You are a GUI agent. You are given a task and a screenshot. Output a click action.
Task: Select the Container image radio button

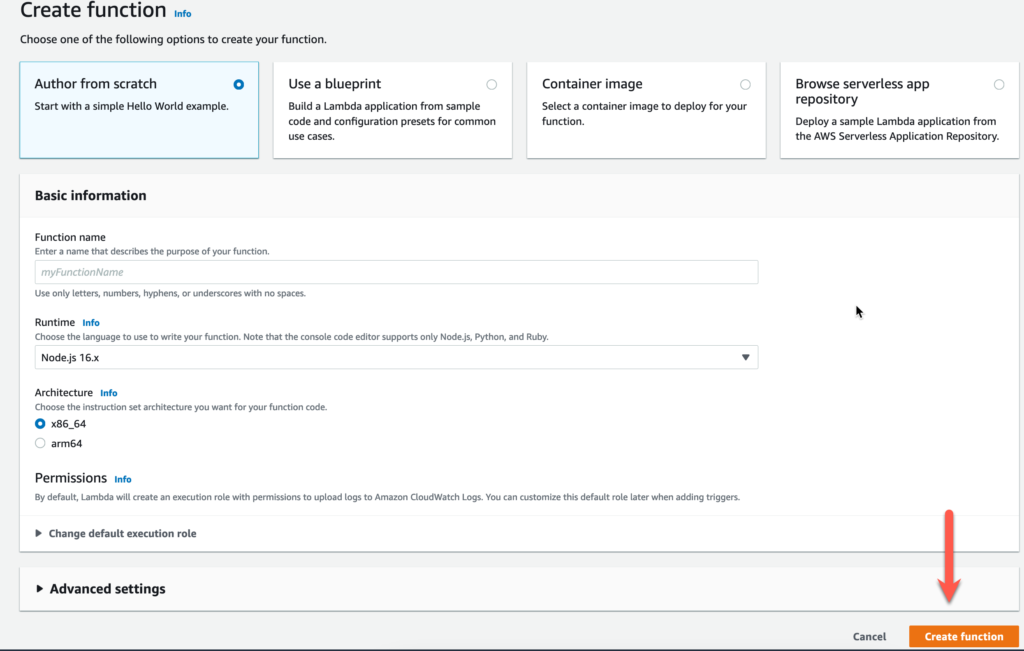[745, 85]
